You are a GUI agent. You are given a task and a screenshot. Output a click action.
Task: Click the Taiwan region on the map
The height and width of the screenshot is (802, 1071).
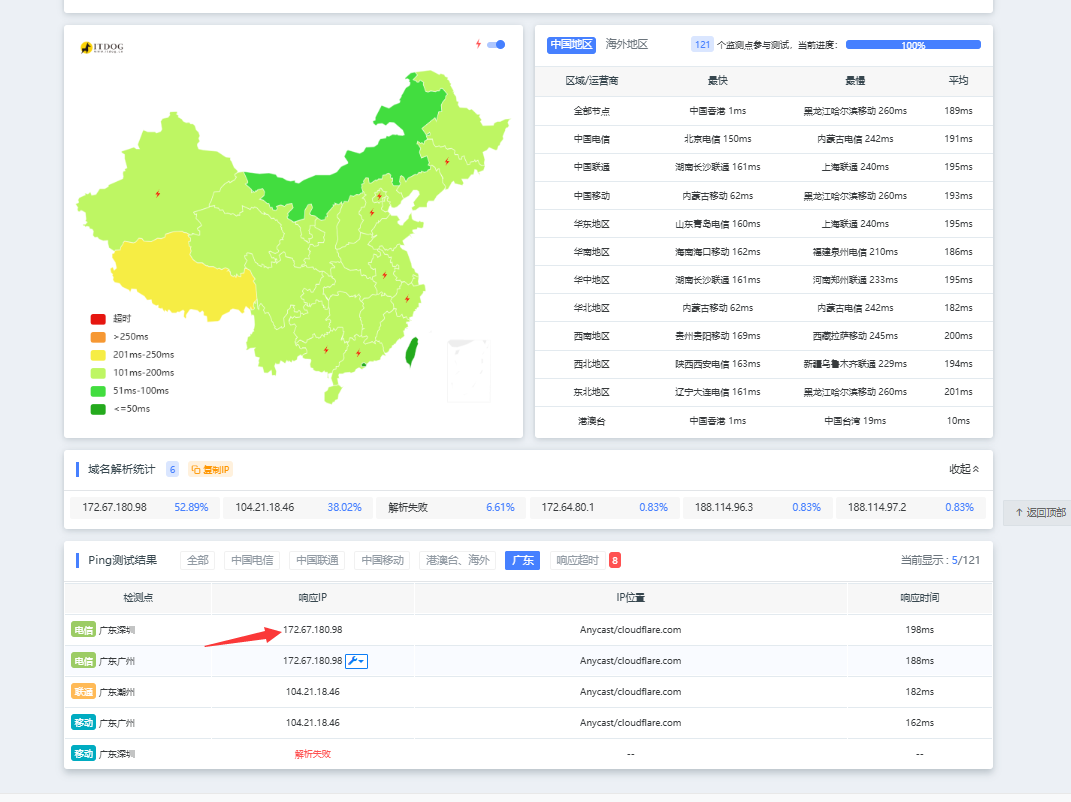411,350
